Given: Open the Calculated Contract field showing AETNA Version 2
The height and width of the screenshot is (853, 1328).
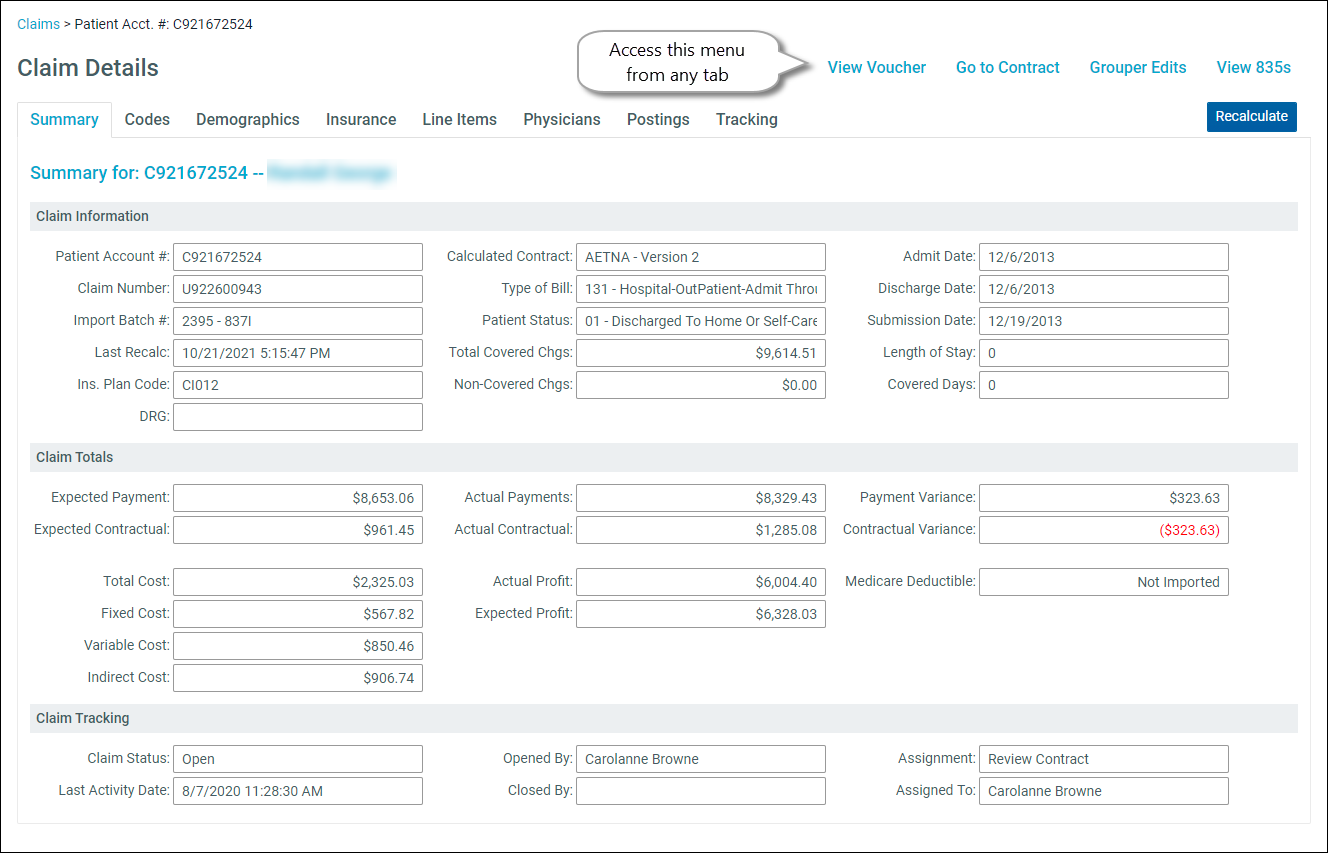Looking at the screenshot, I should click(700, 257).
